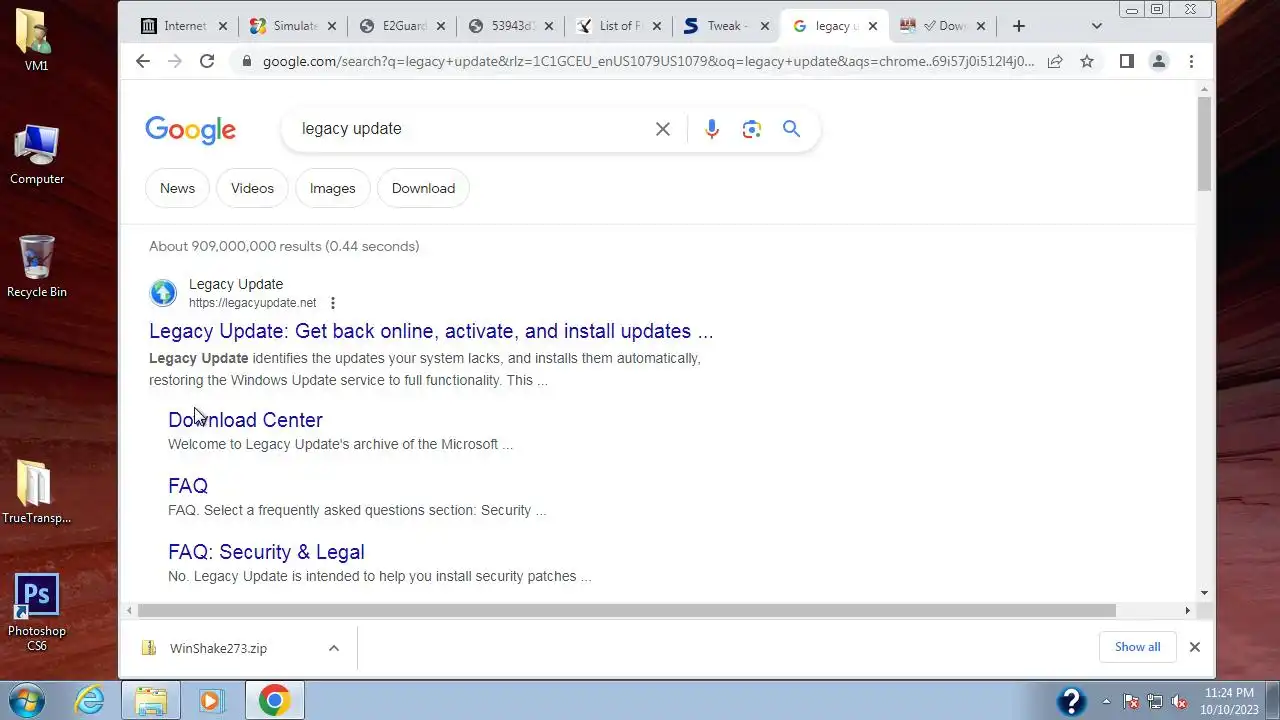Go back with the browser back arrow
Screen dimensions: 1280x720
pyautogui.click(x=143, y=61)
